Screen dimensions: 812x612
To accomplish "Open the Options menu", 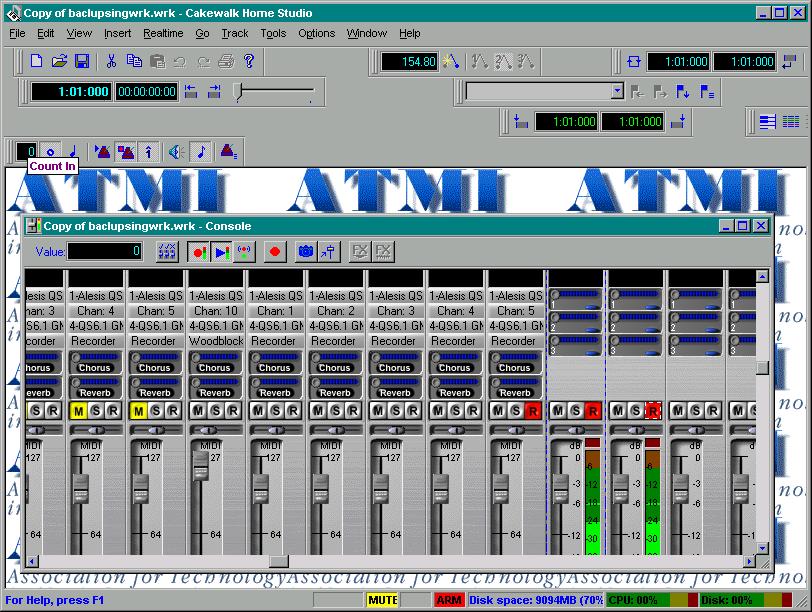I will coord(316,33).
